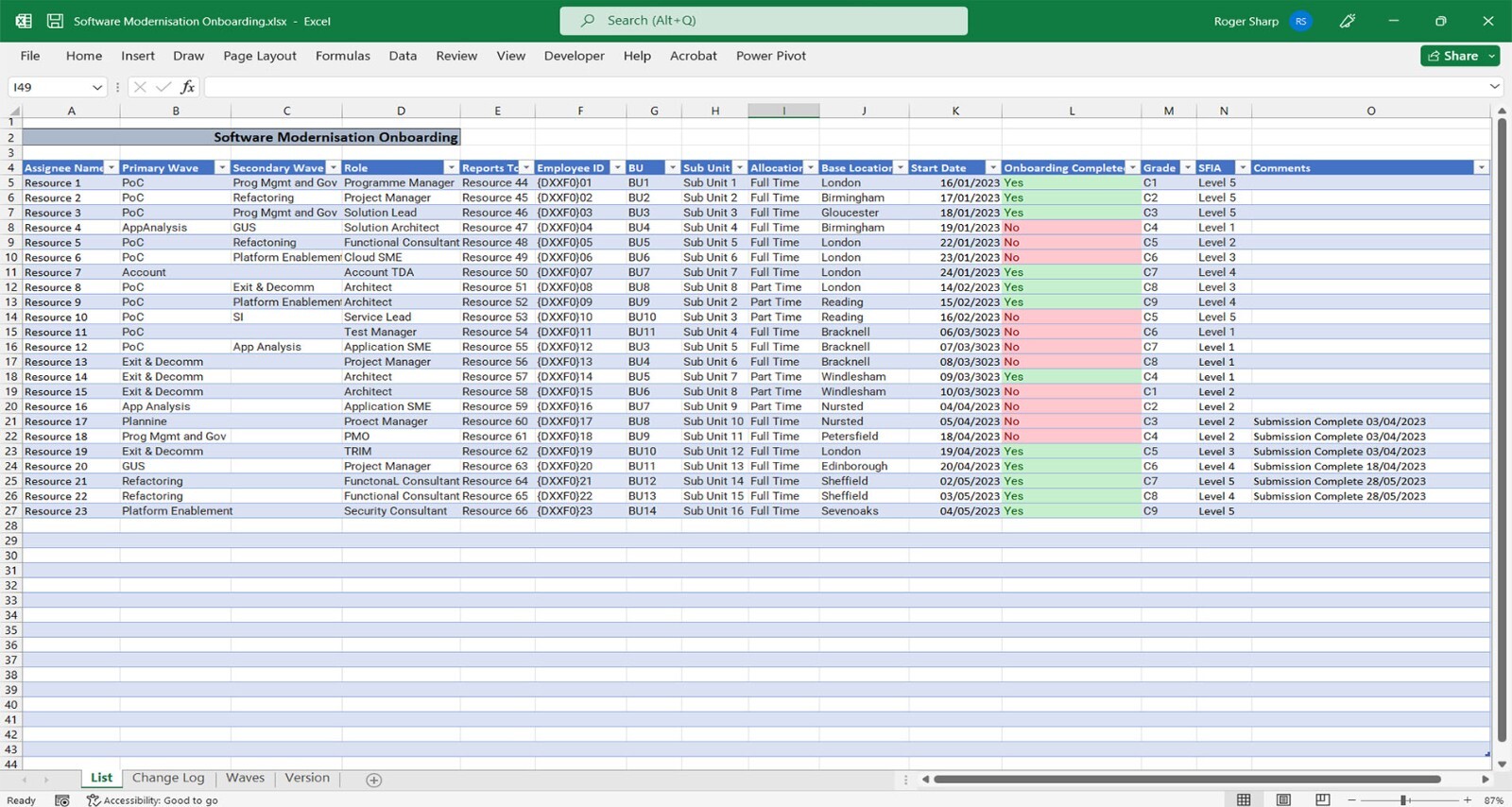Image resolution: width=1512 pixels, height=807 pixels.
Task: Click Accessibility: Good to go status
Action: [152, 800]
